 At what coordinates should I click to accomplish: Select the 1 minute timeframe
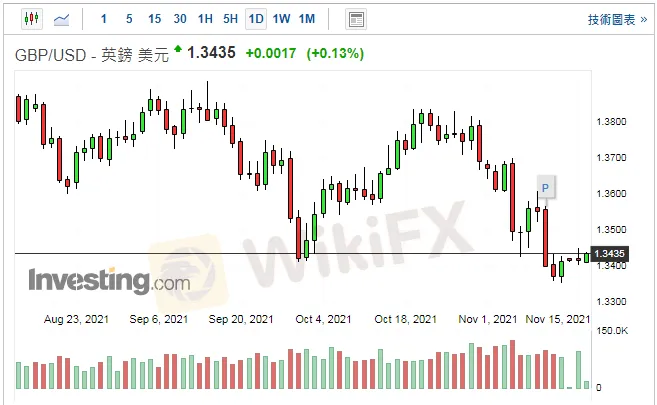click(x=104, y=19)
